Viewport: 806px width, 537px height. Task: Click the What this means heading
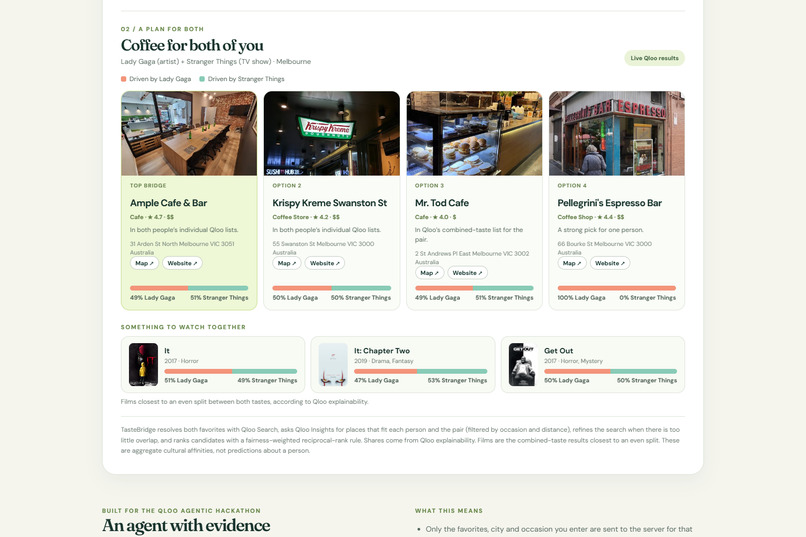(x=449, y=511)
